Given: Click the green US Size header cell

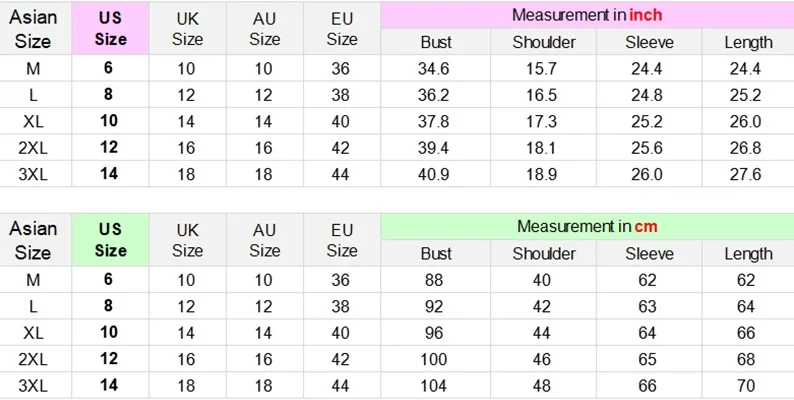Looking at the screenshot, I should tap(110, 240).
